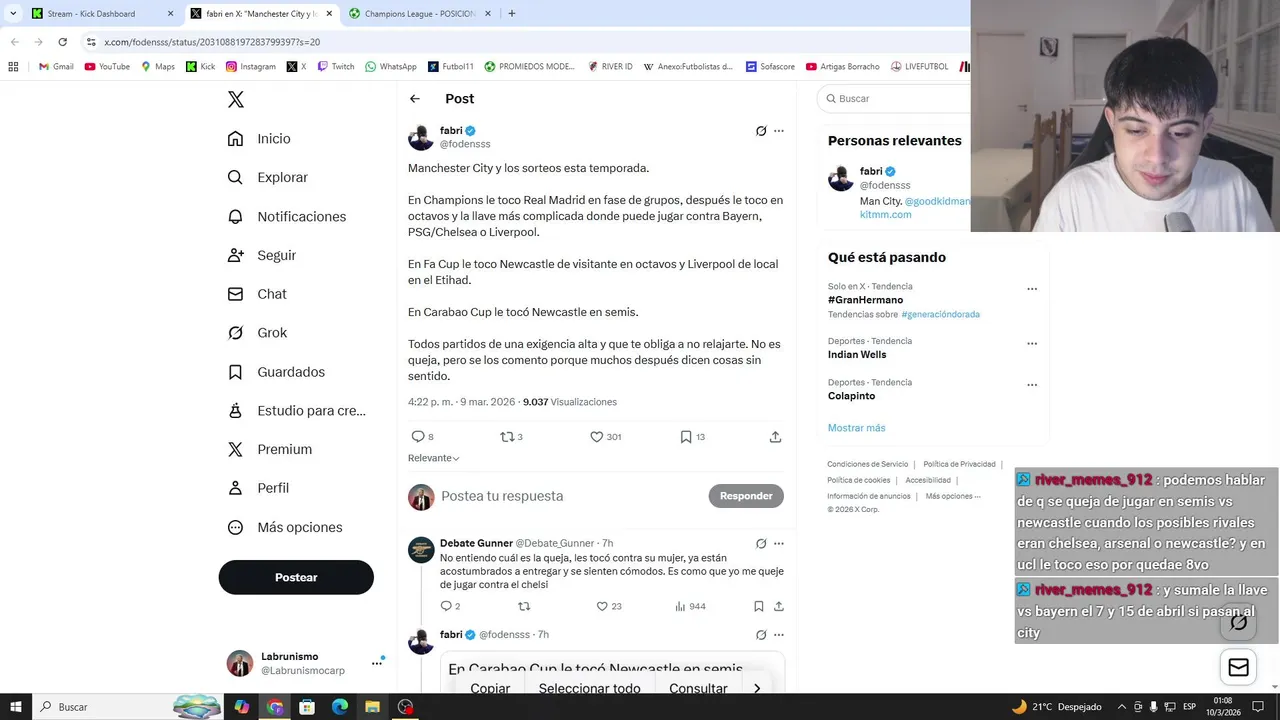This screenshot has width=1280, height=720.
Task: Open a new browser tab
Action: (512, 14)
